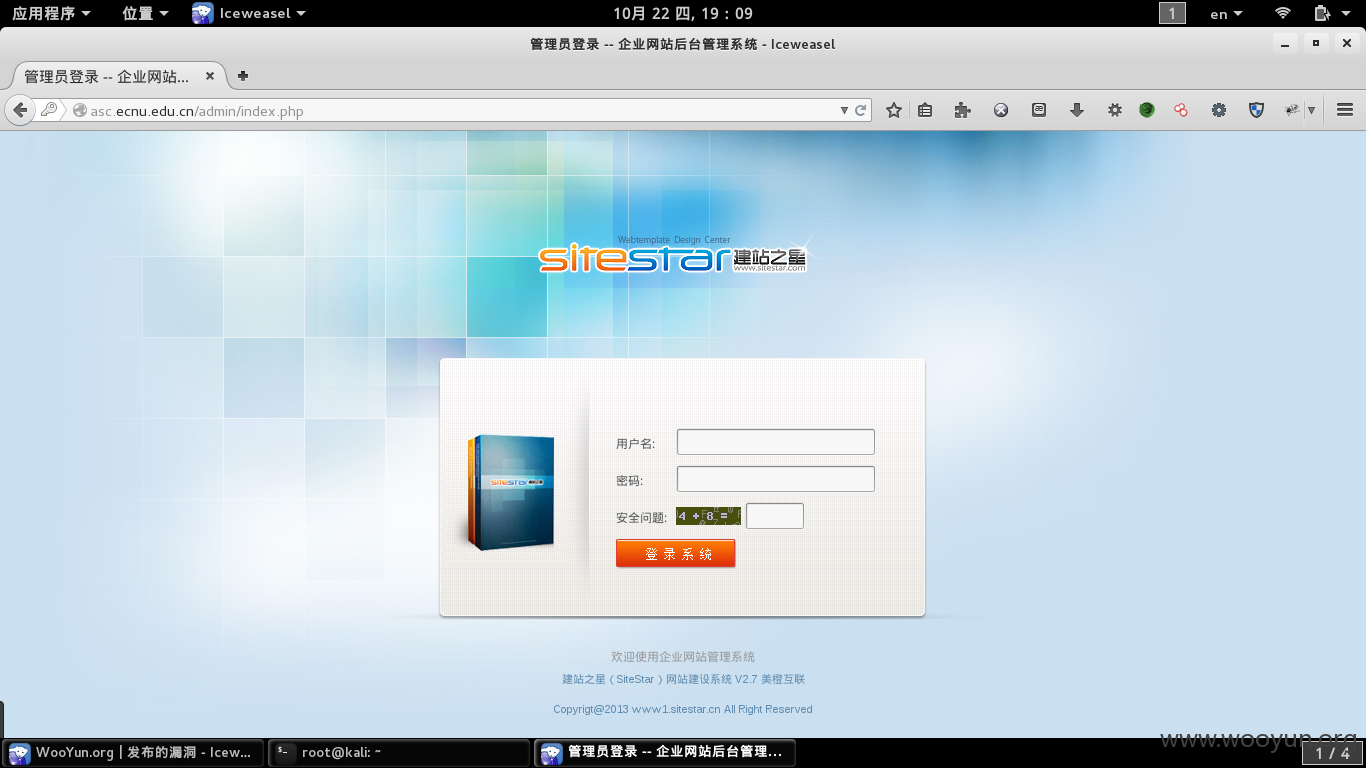1366x768 pixels.
Task: Open the 应用程序 menu
Action: pos(51,14)
